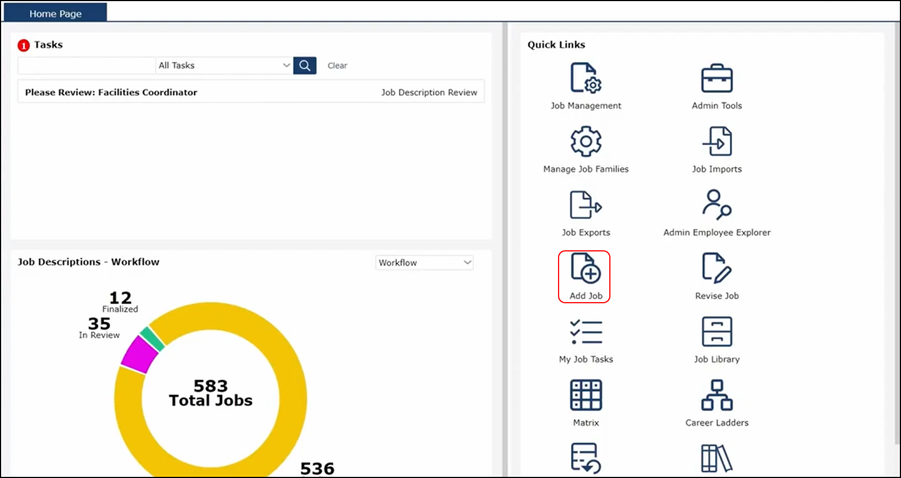The image size is (901, 478).
Task: Open the Matrix grid icon
Action: click(585, 396)
